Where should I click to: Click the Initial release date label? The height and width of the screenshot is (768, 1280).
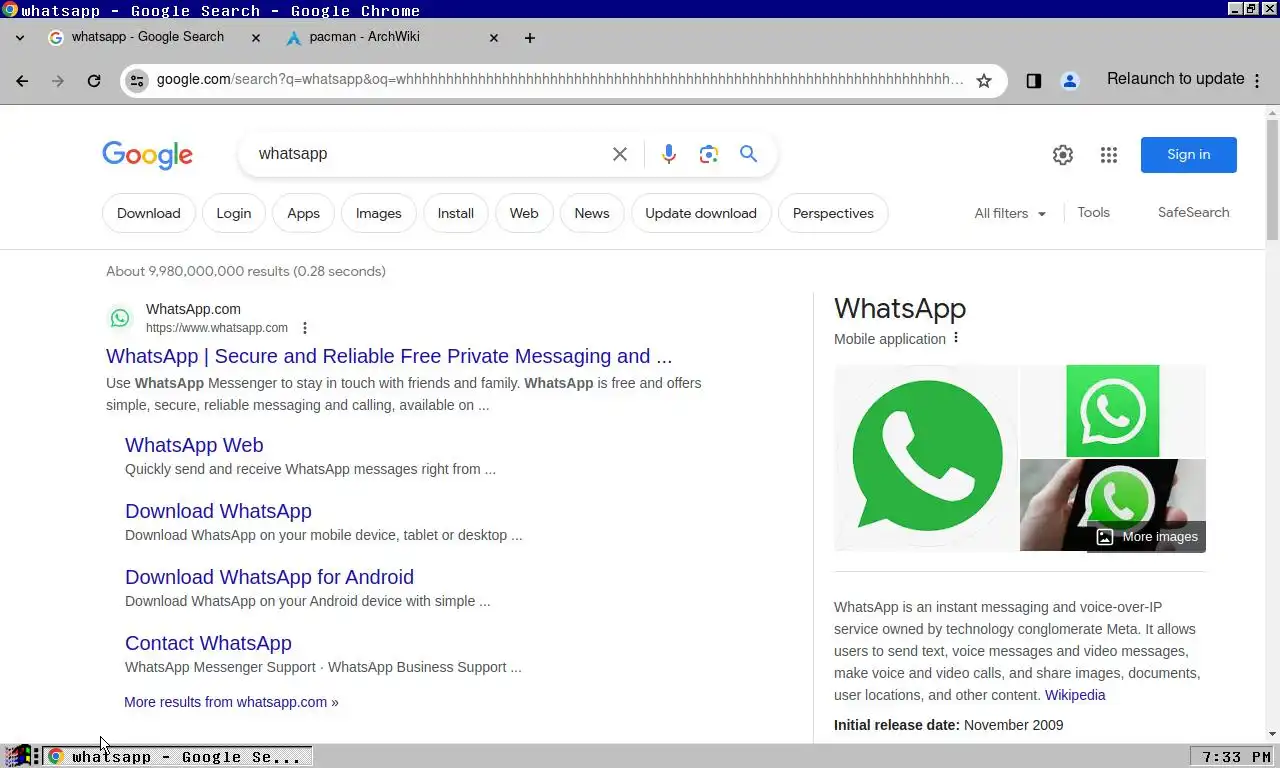[897, 725]
